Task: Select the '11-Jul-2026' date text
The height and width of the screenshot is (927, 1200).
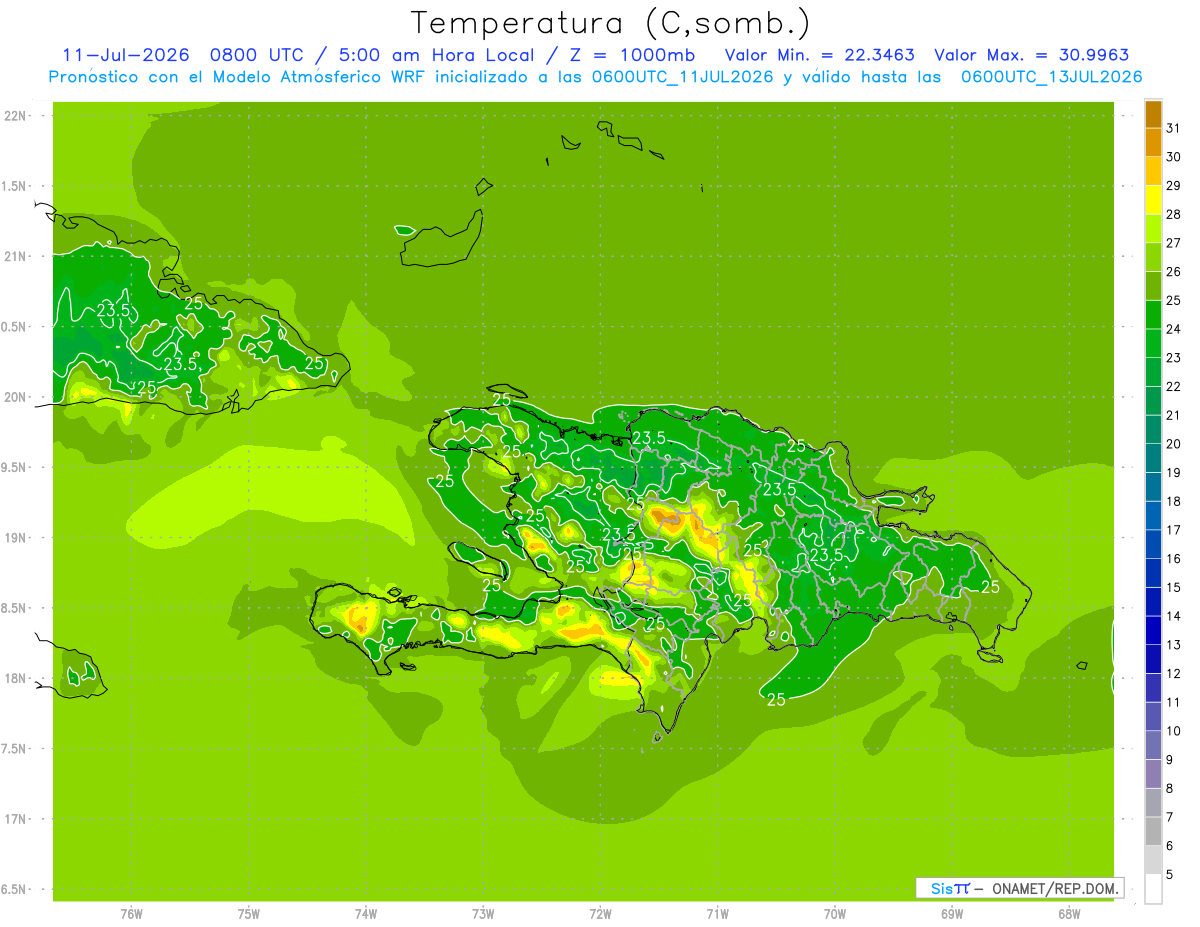Action: click(126, 55)
